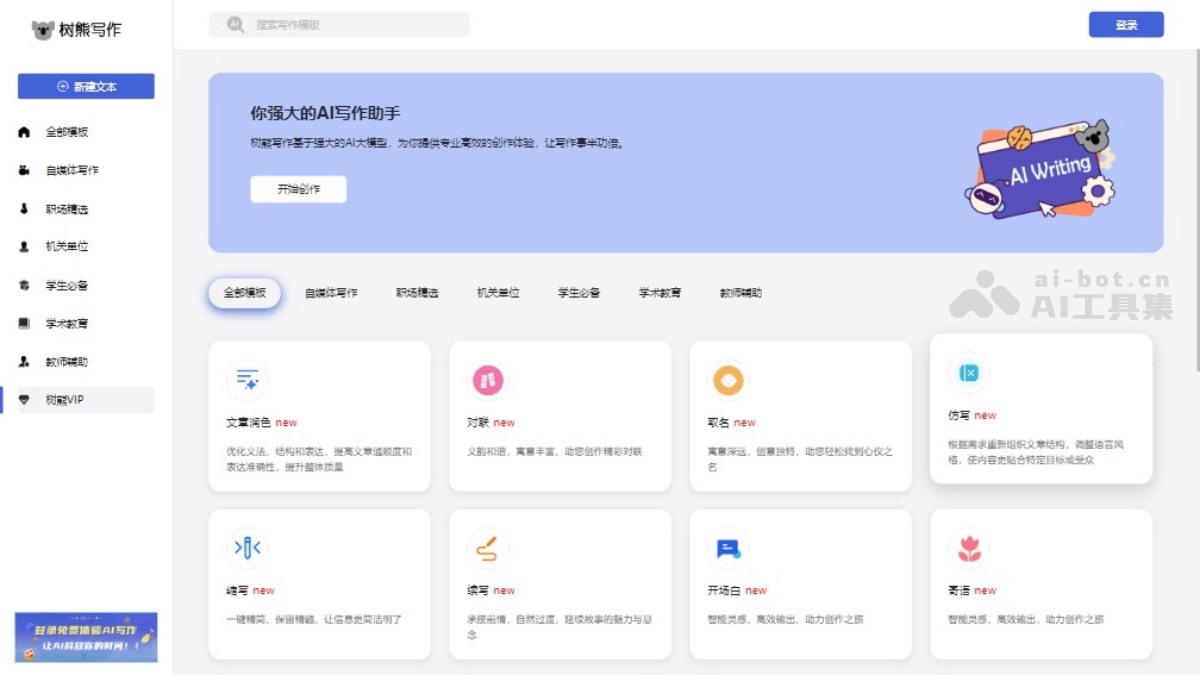1200x675 pixels.
Task: Switch to the 学生必备 template tab
Action: pos(577,293)
